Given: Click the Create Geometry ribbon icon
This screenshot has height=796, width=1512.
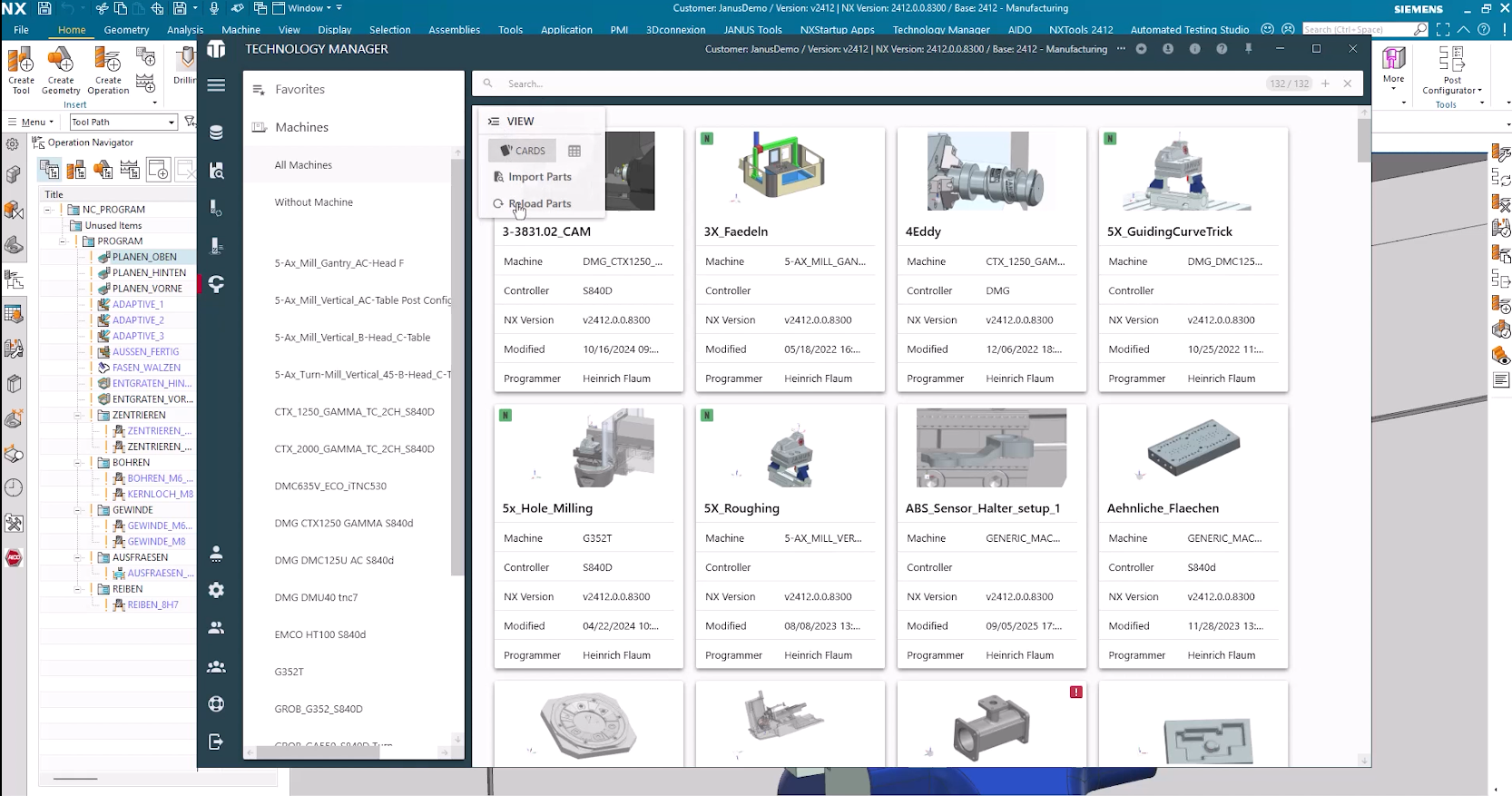Looking at the screenshot, I should 61,72.
